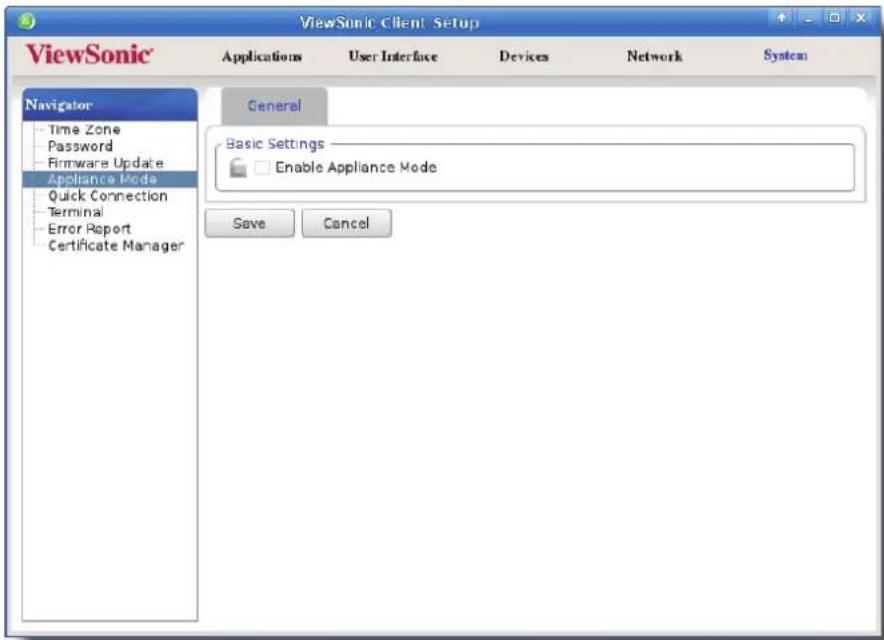Select Terminal in Navigator
This screenshot has height=640, width=884.
tap(76, 212)
